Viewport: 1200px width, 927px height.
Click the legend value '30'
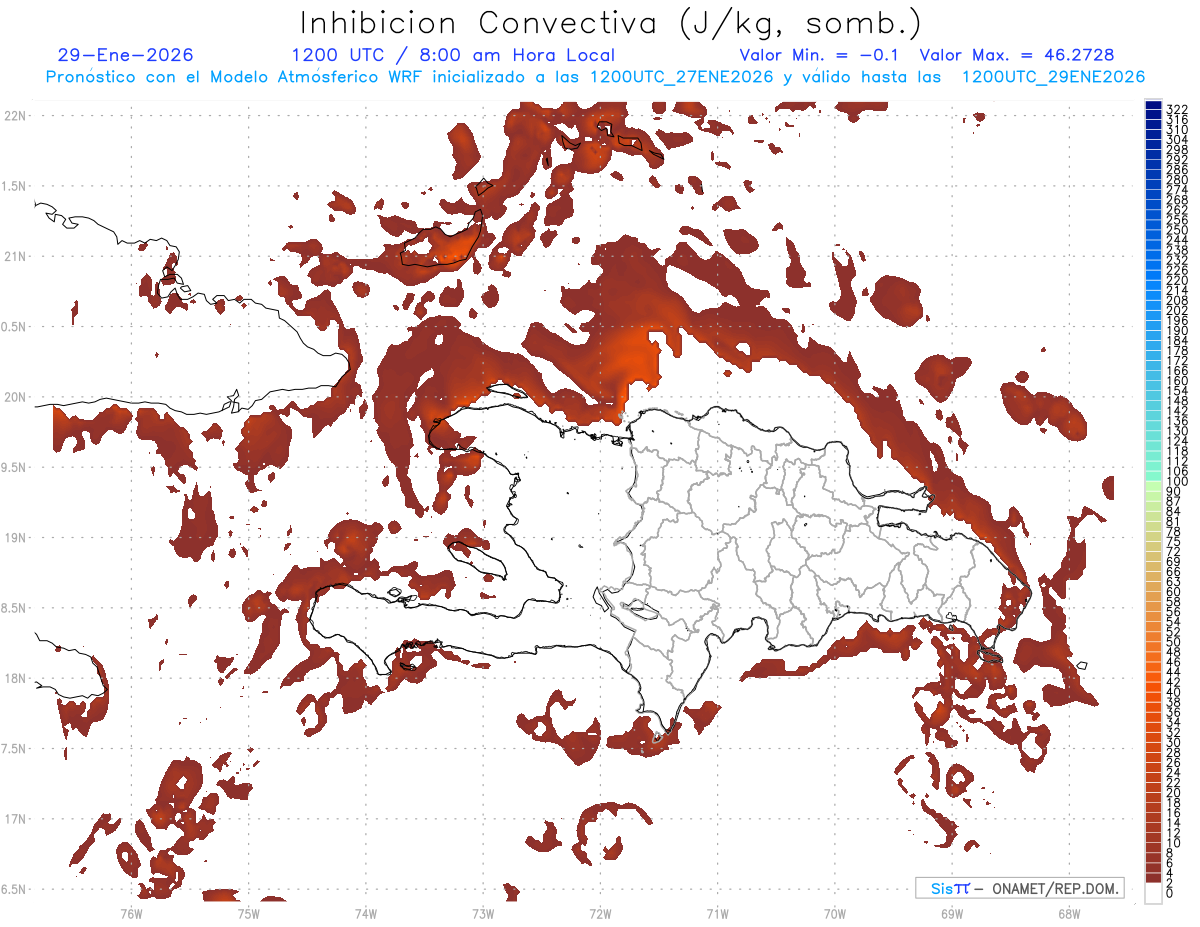[x=1174, y=742]
